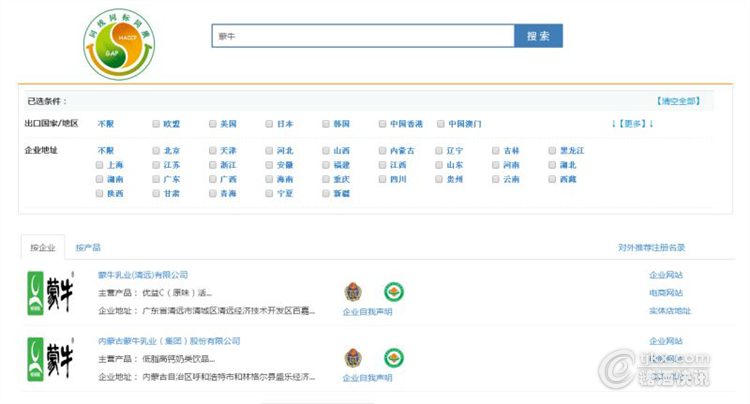
Task: Check the 欧盟 export region checkbox
Action: [156, 124]
